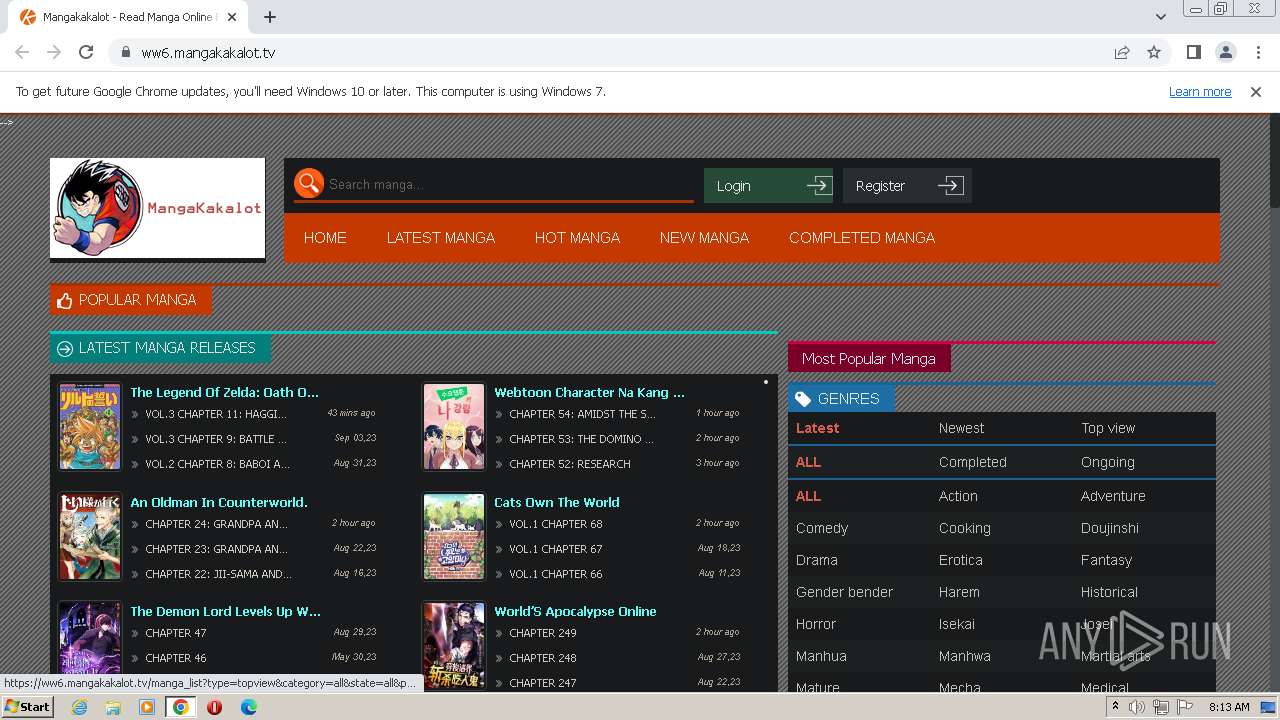
Task: Dismiss the Chrome update notification bar
Action: (x=1256, y=91)
